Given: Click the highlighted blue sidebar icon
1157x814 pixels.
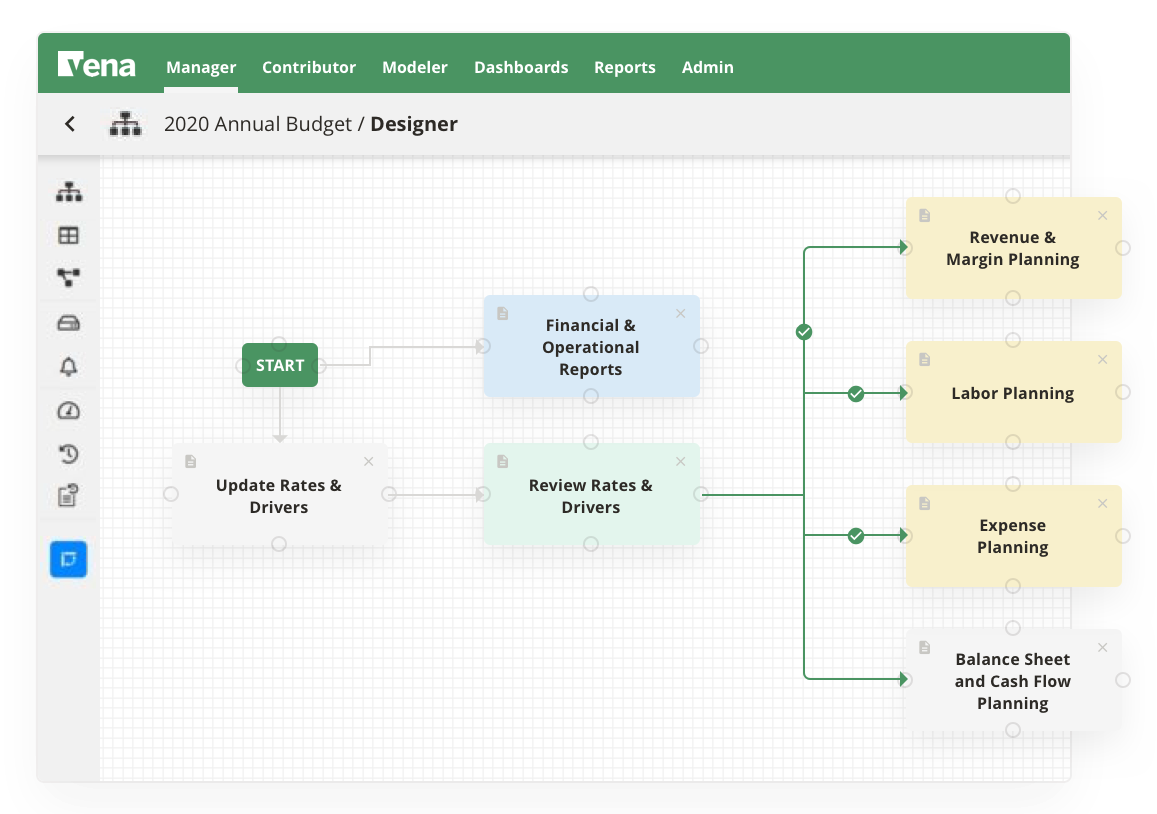Looking at the screenshot, I should 68,560.
